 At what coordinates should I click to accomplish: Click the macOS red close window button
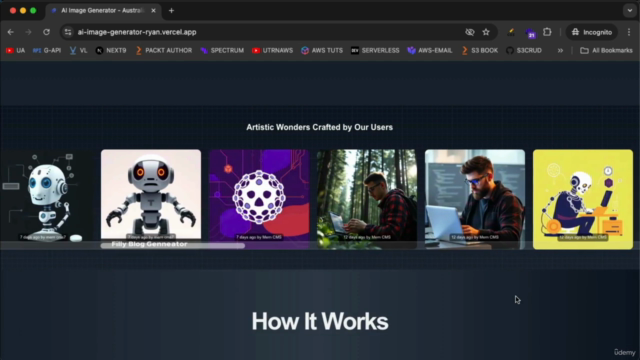tap(13, 11)
